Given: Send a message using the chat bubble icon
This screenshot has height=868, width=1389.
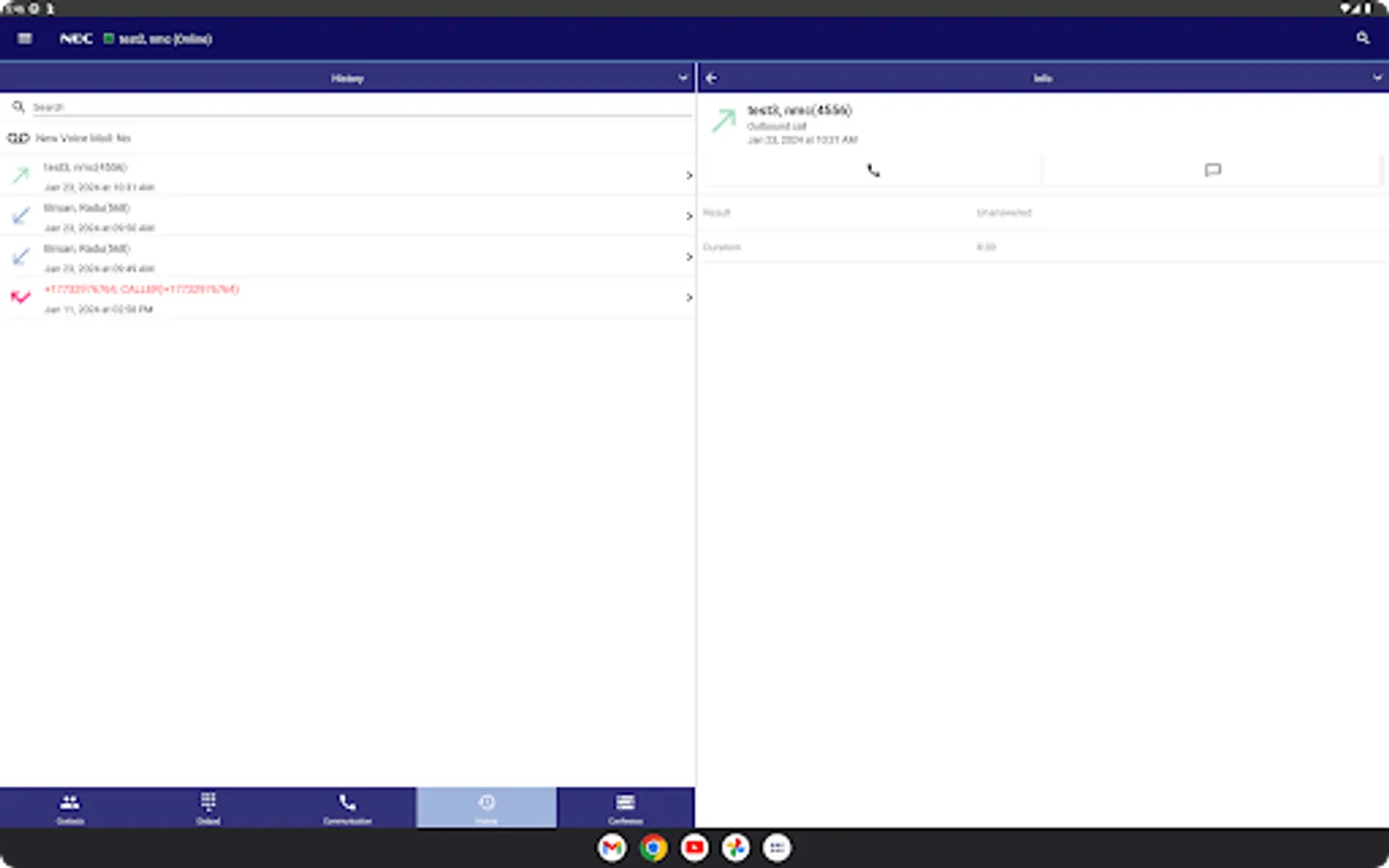Looking at the screenshot, I should coord(1212,170).
